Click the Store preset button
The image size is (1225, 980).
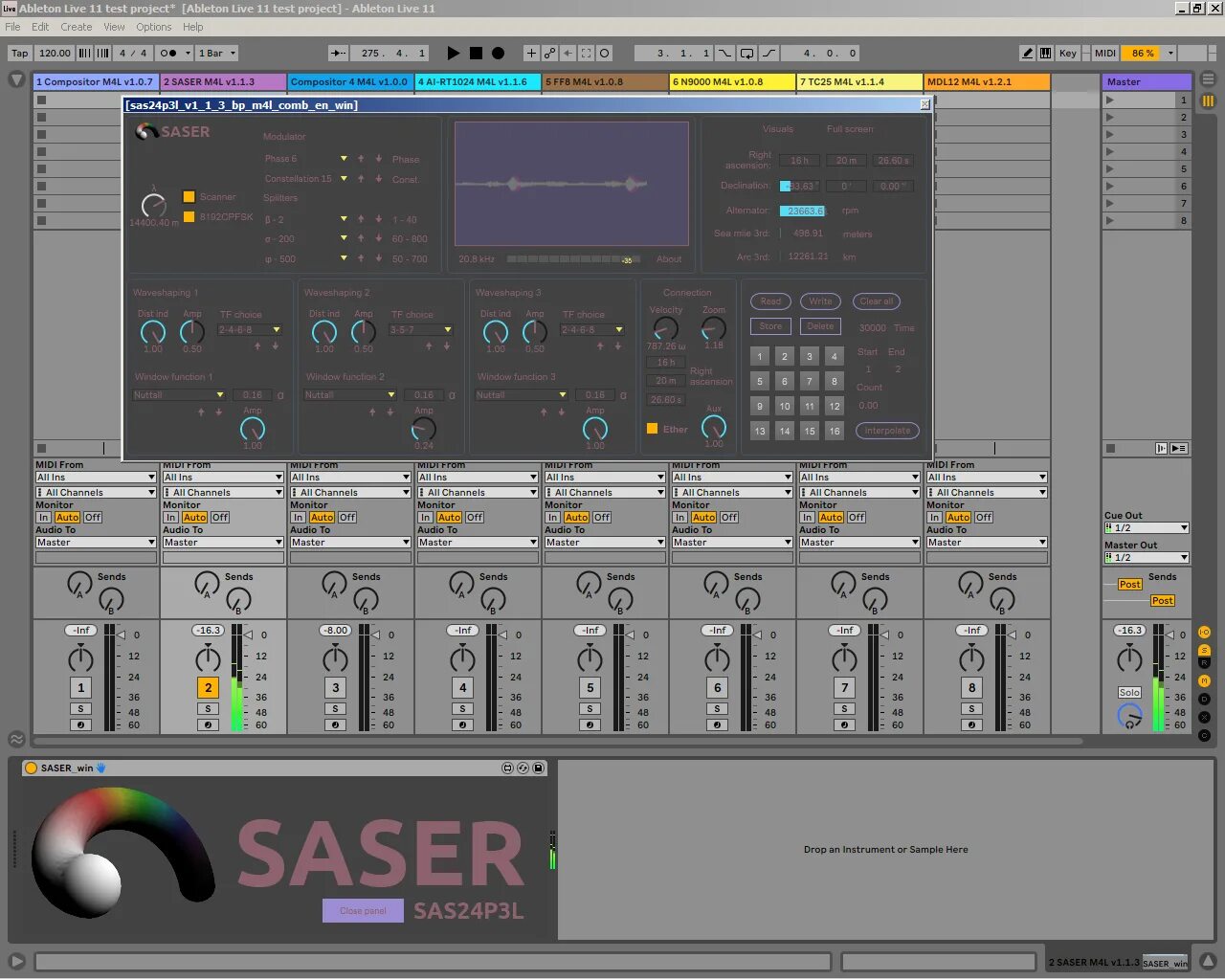coord(770,326)
